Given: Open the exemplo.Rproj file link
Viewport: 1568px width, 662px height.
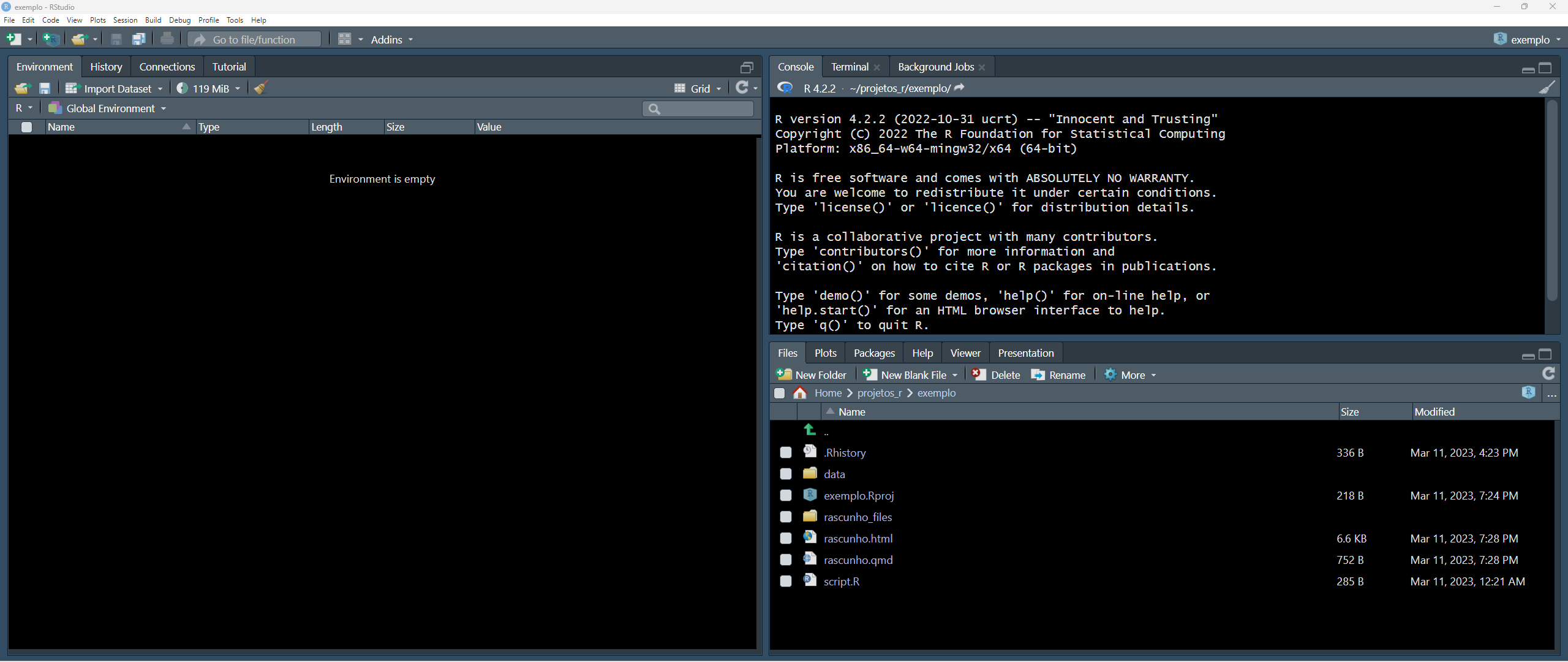Looking at the screenshot, I should coord(858,495).
